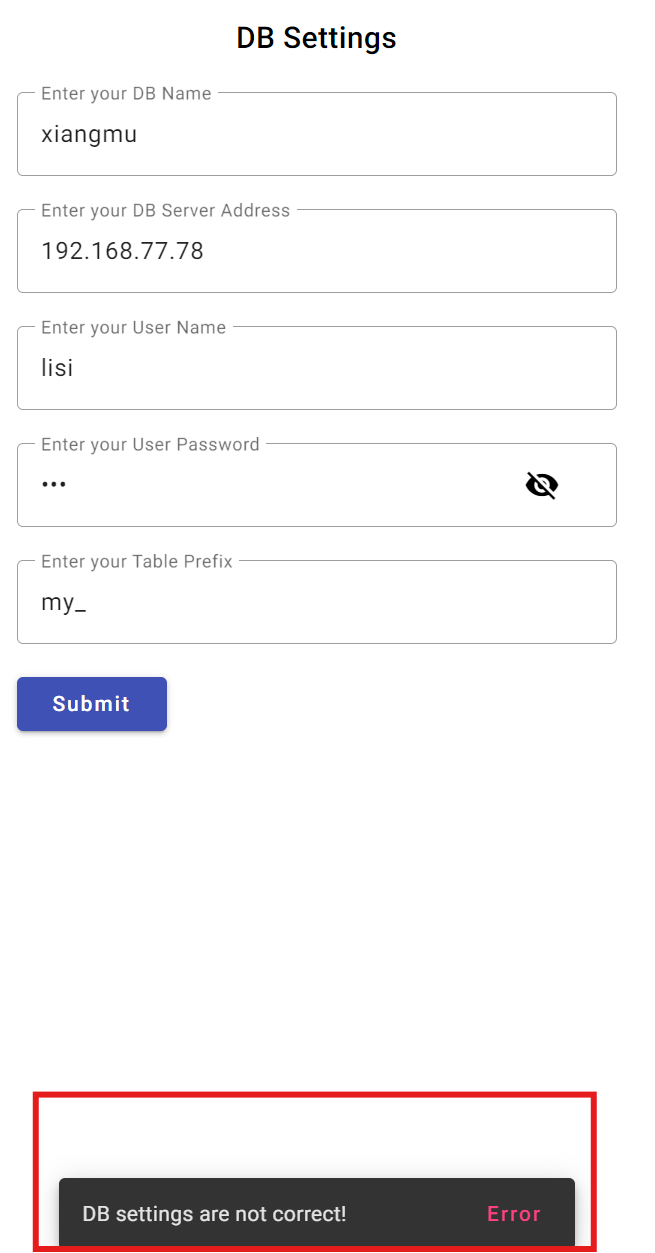Focus the DB Server Address field
Screen dimensions: 655x1253
(x=317, y=251)
